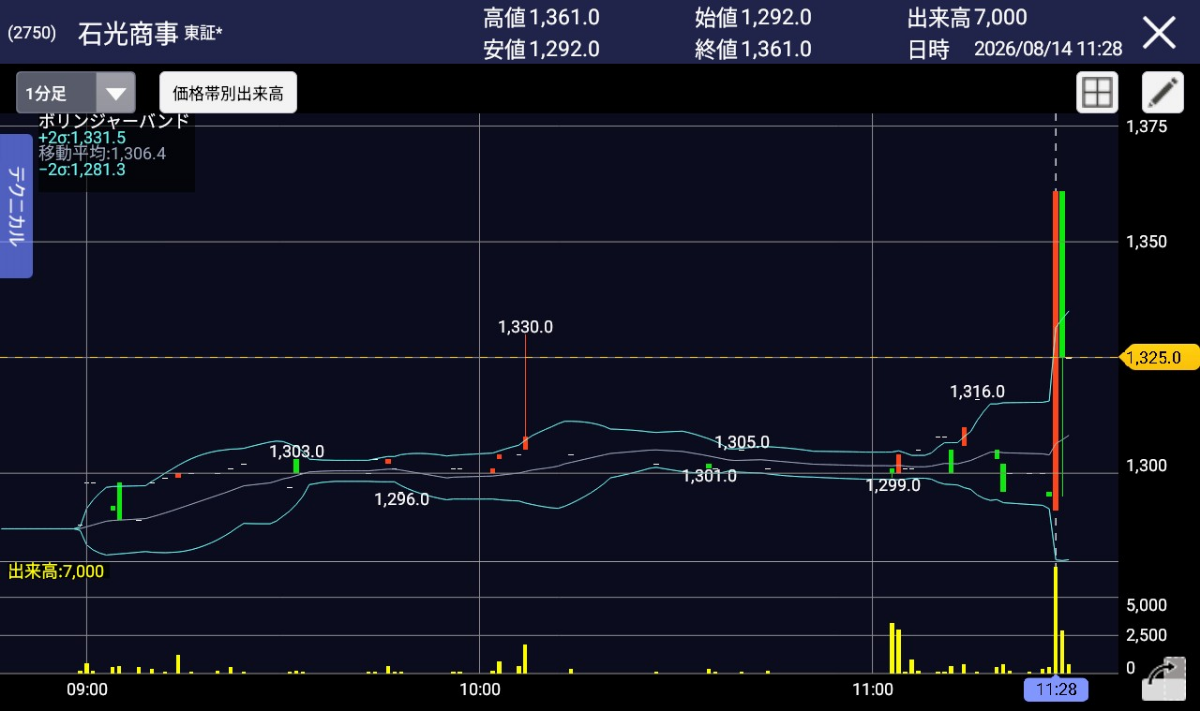Click the 1,350 price axis label
Screen dimensions: 1200x711
click(1146, 241)
